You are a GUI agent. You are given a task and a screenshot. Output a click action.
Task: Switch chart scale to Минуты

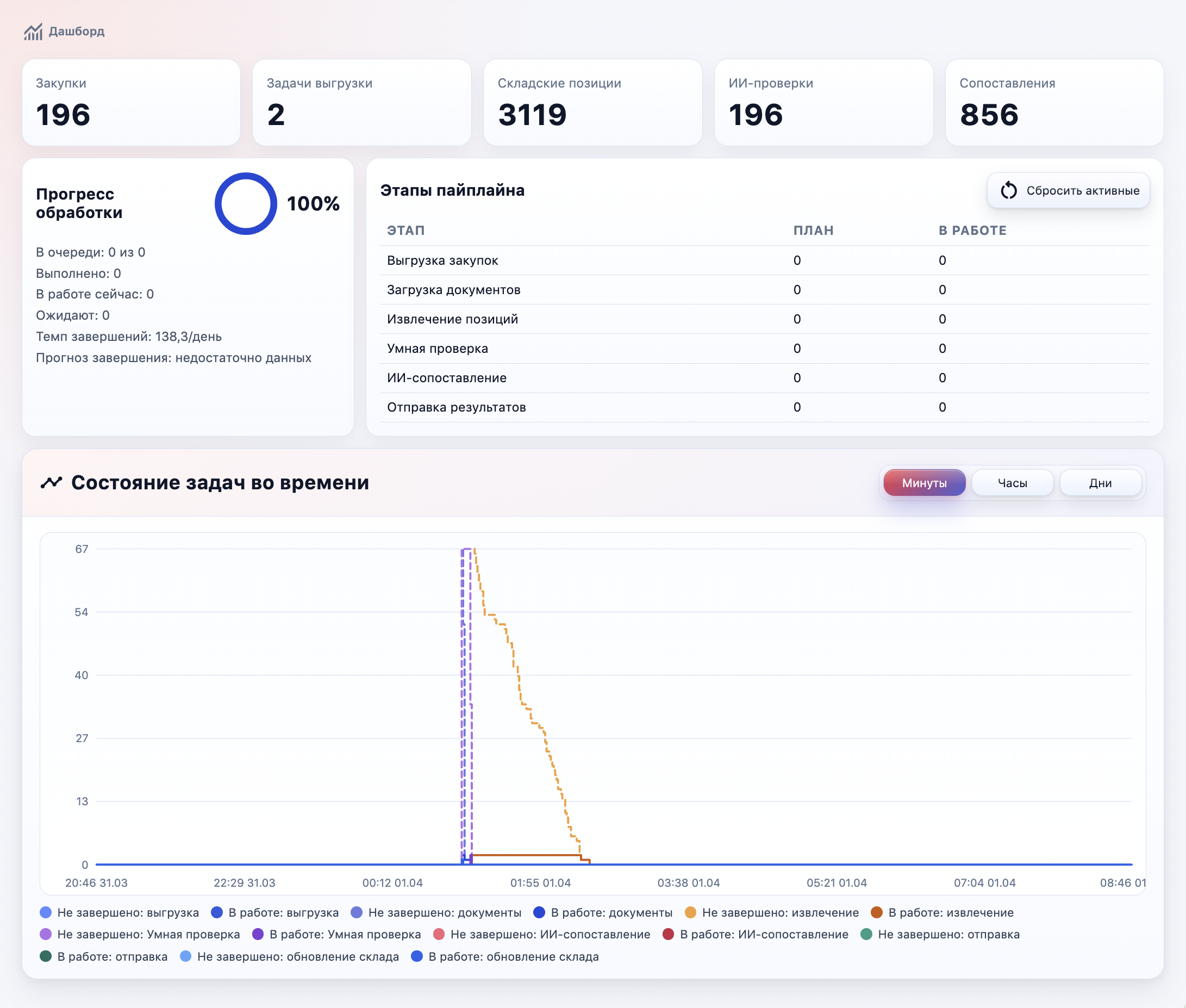click(x=924, y=483)
